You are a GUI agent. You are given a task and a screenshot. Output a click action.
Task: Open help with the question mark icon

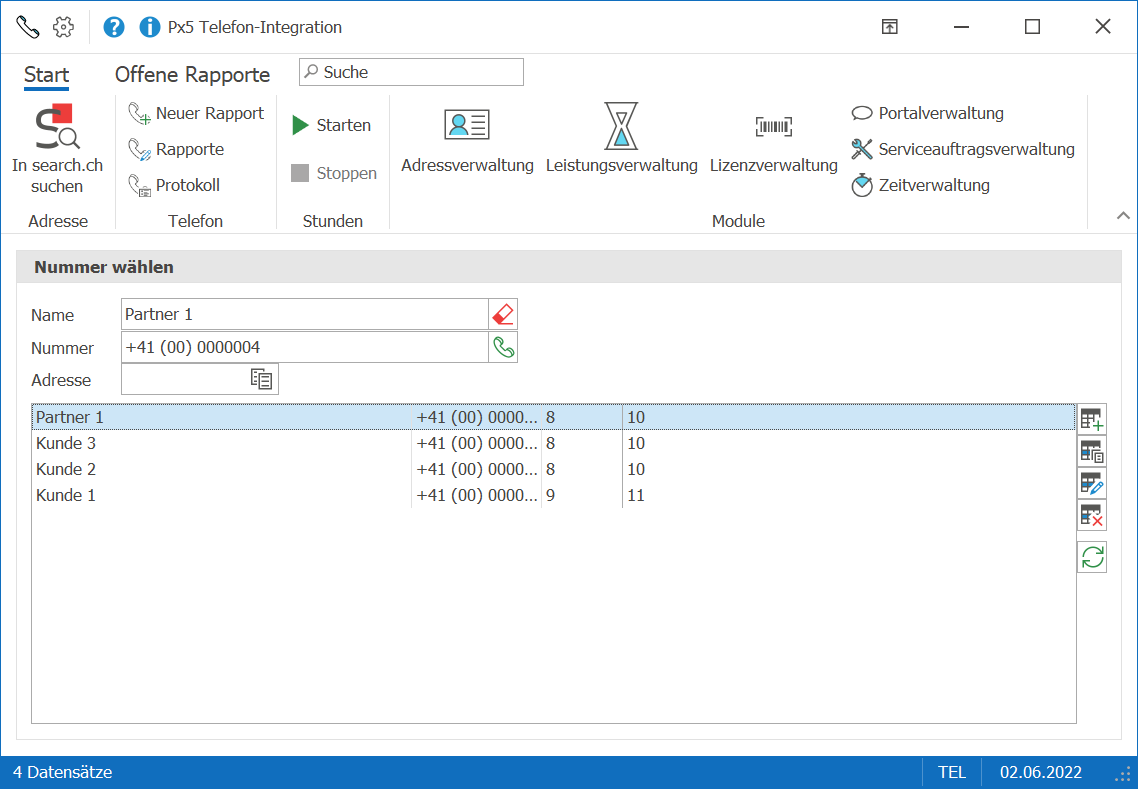pos(114,27)
